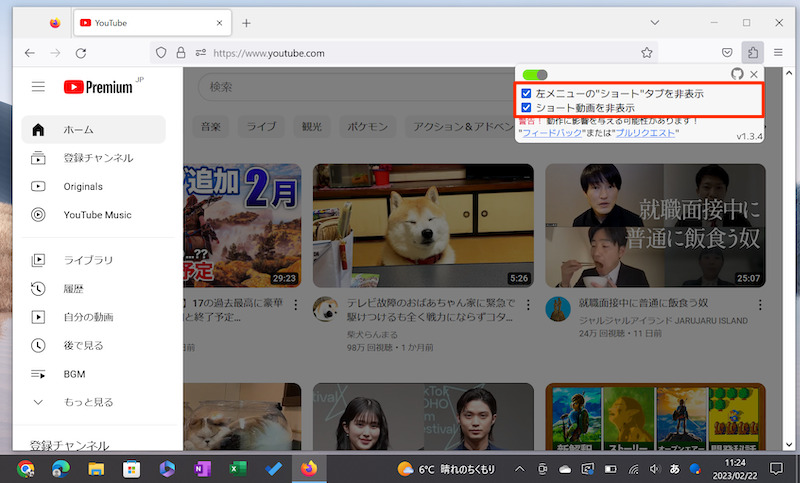Click the YouTube Premium logo

[x=98, y=87]
